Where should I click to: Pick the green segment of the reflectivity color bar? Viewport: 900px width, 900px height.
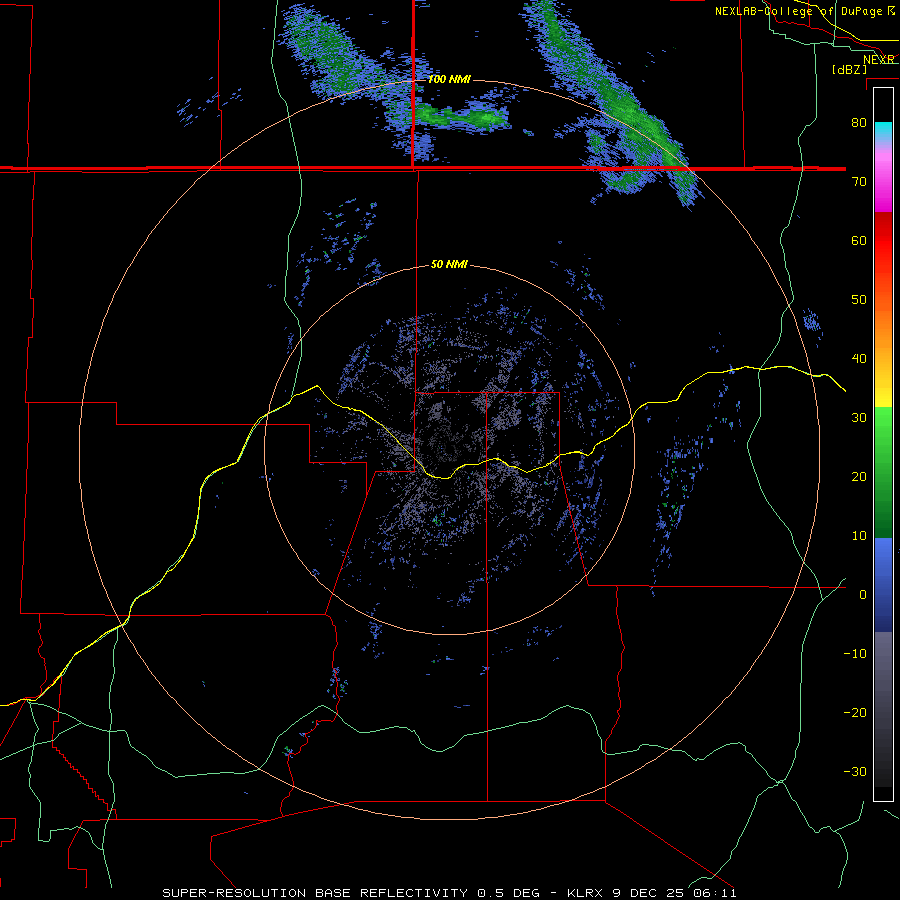pos(883,472)
